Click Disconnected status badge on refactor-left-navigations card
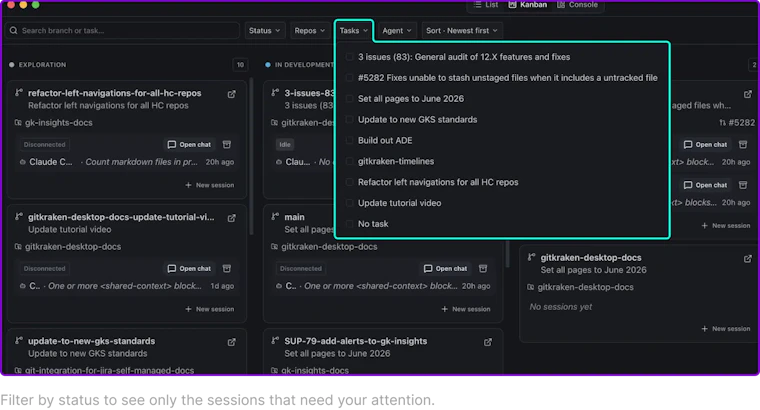 [x=45, y=144]
